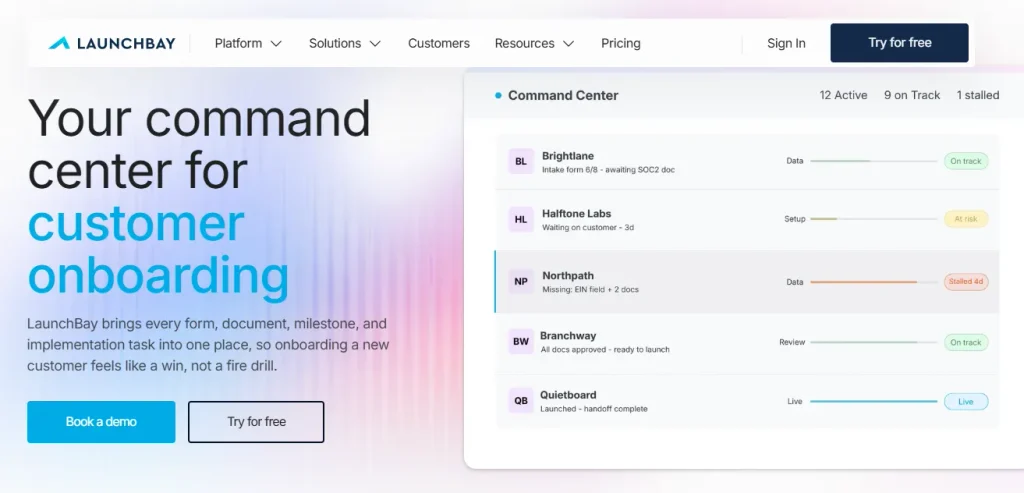Click the Live stage label beside Quietboard
This screenshot has width=1024, height=493.
tap(795, 402)
